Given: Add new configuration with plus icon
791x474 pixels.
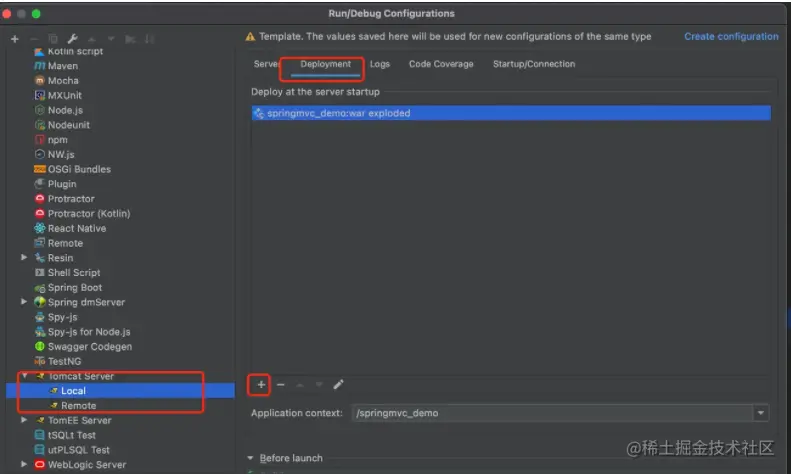Looking at the screenshot, I should click(15, 39).
